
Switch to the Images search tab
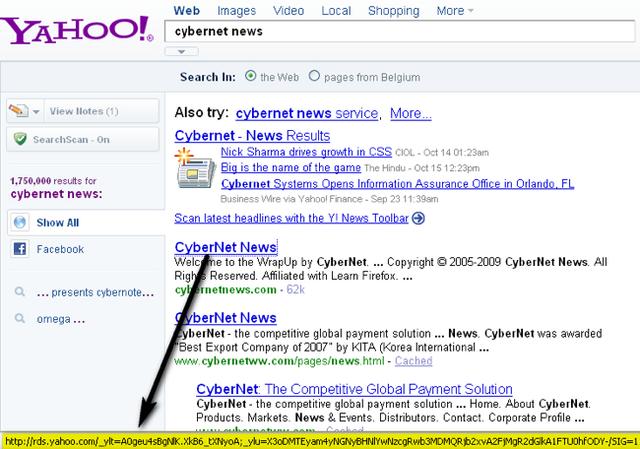click(236, 11)
